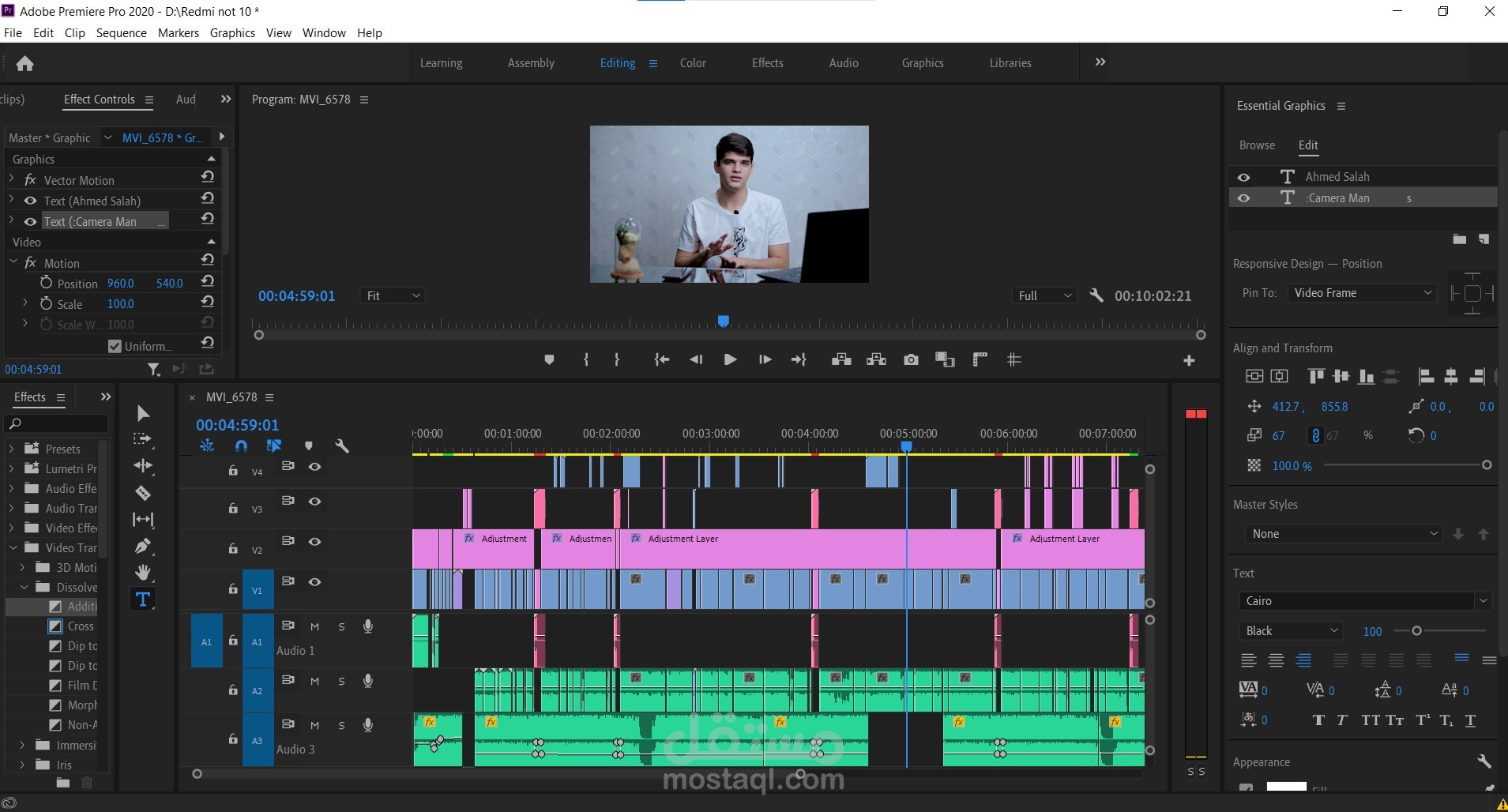Click the Play button in the Program monitor
Image resolution: width=1508 pixels, height=812 pixels.
tap(730, 359)
